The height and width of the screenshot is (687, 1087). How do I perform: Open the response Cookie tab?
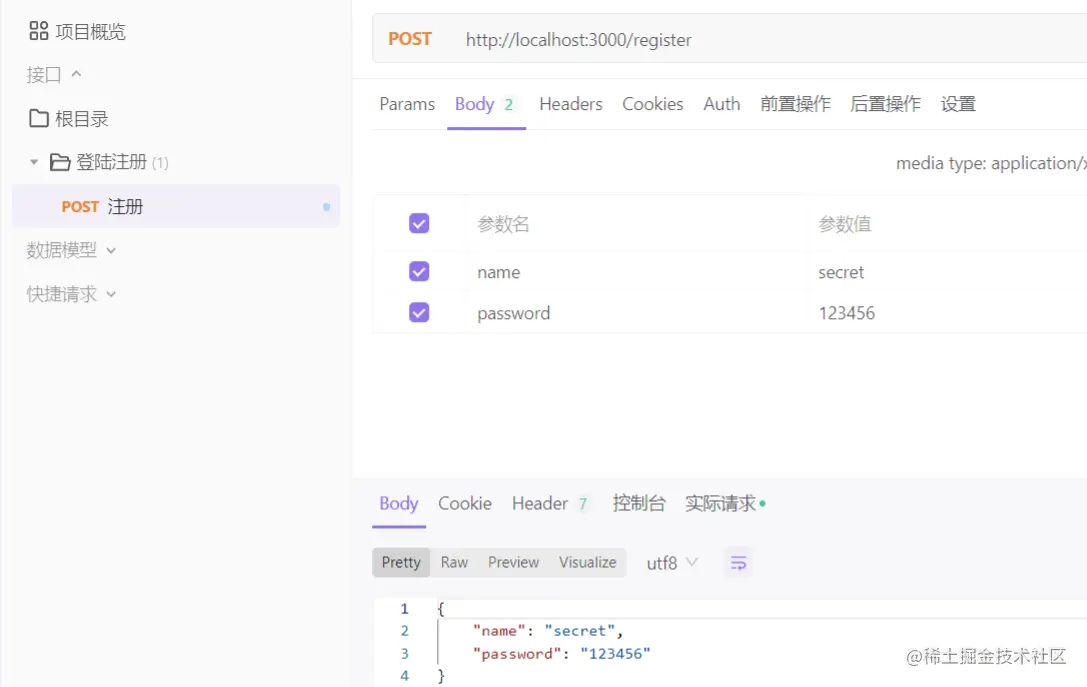coord(464,503)
